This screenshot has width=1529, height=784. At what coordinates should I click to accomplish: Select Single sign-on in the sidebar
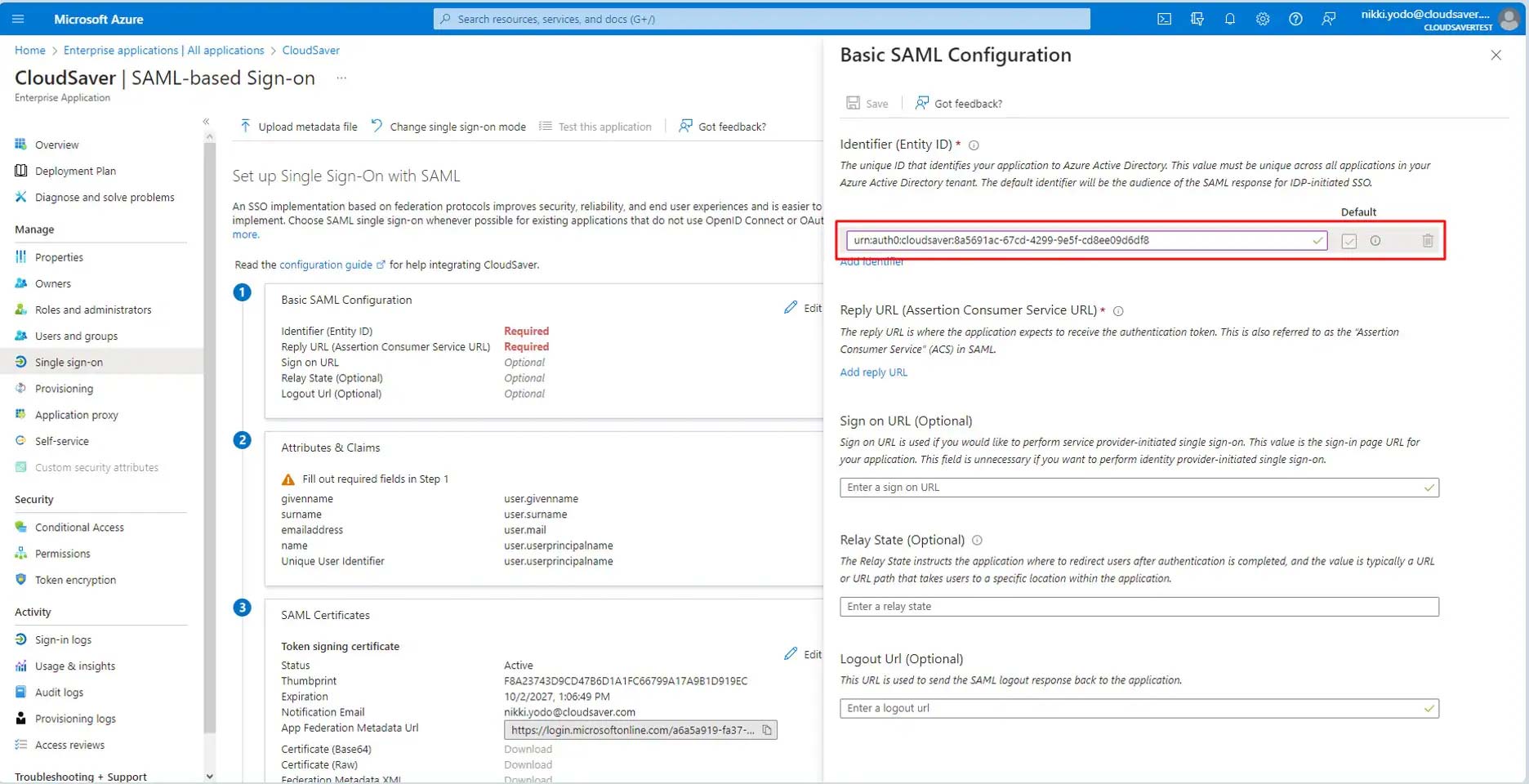pos(69,363)
